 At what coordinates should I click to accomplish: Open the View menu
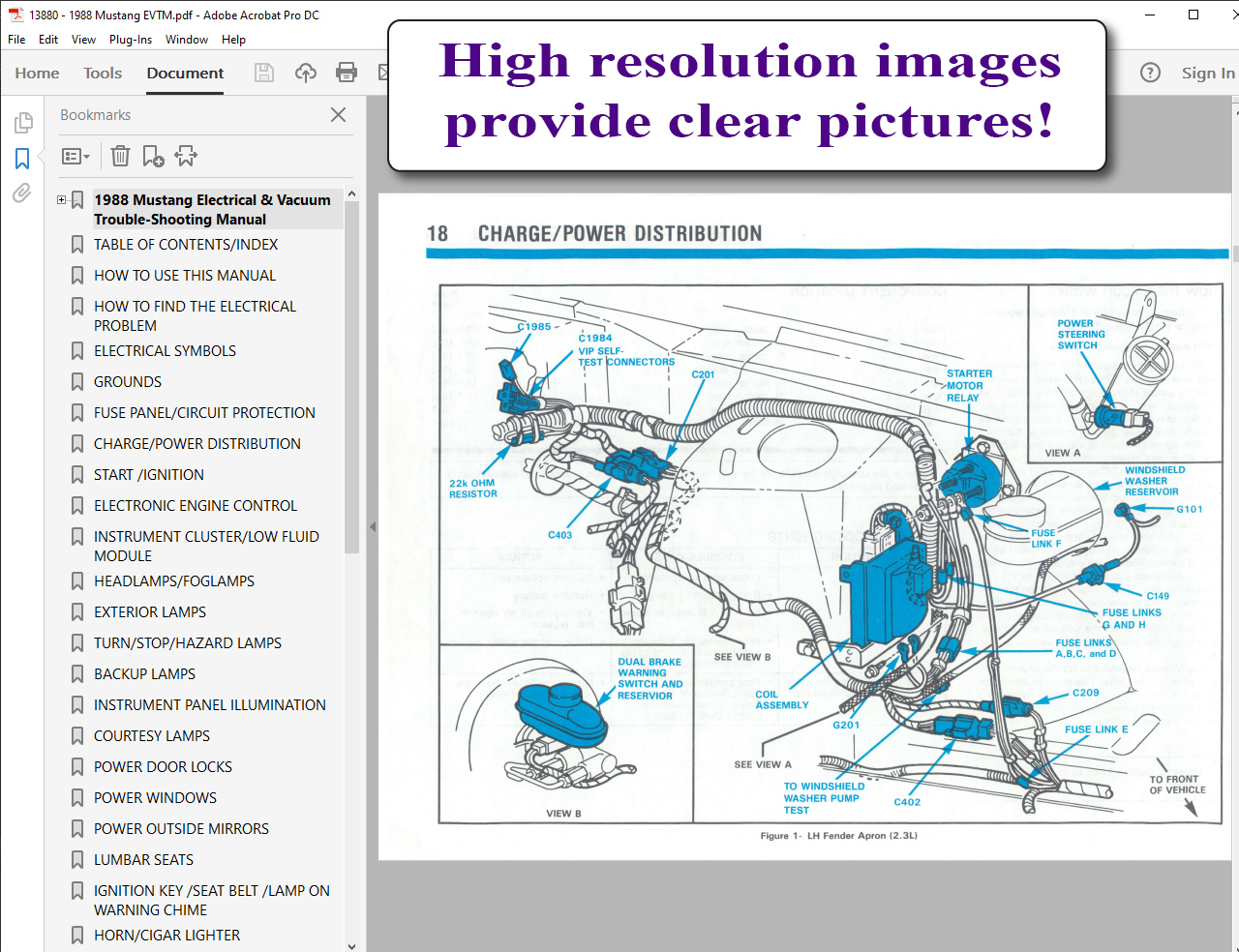tap(83, 40)
